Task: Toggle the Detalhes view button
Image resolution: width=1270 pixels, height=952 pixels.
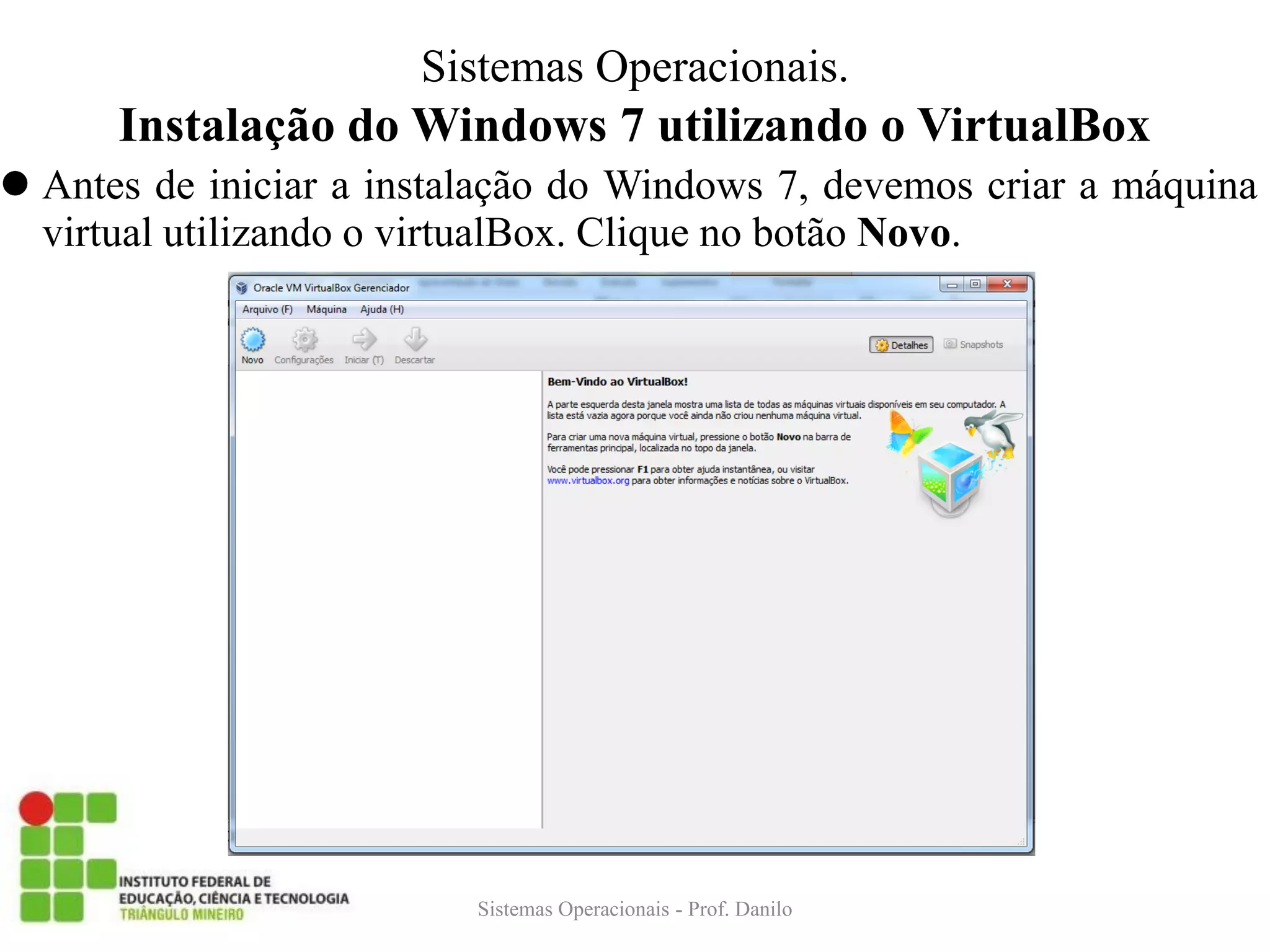Action: pyautogui.click(x=902, y=345)
